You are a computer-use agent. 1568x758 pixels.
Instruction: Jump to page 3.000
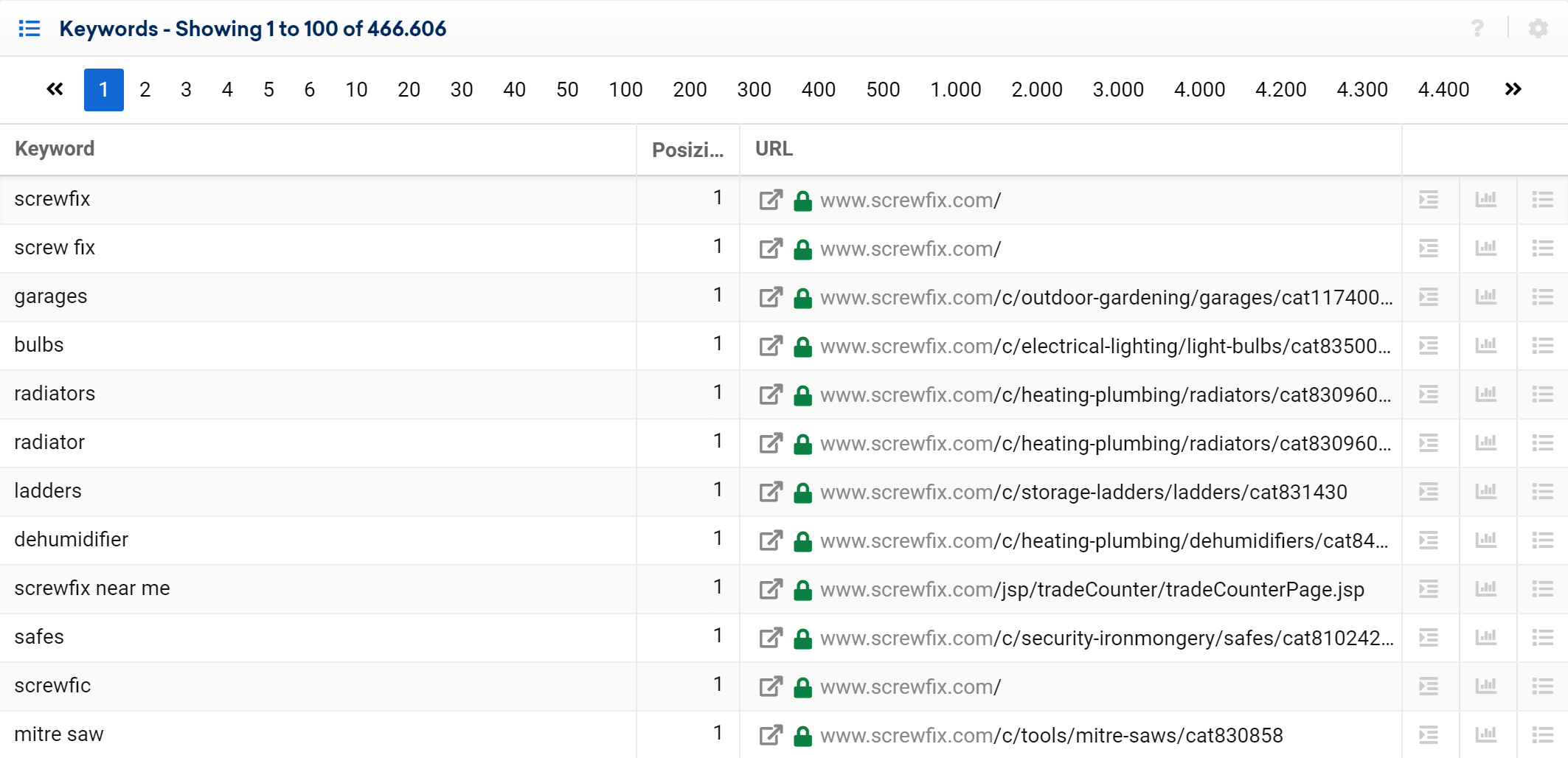coord(1119,90)
